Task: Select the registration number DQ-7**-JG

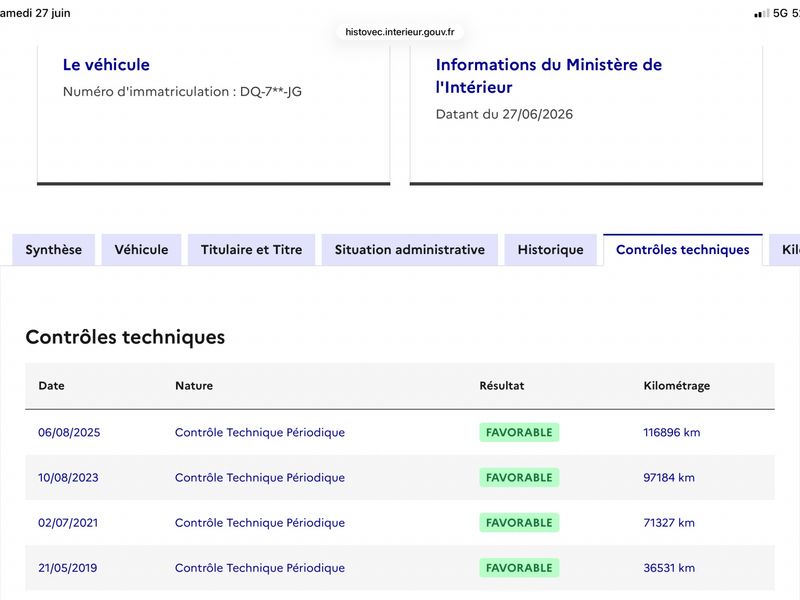Action: [271, 92]
